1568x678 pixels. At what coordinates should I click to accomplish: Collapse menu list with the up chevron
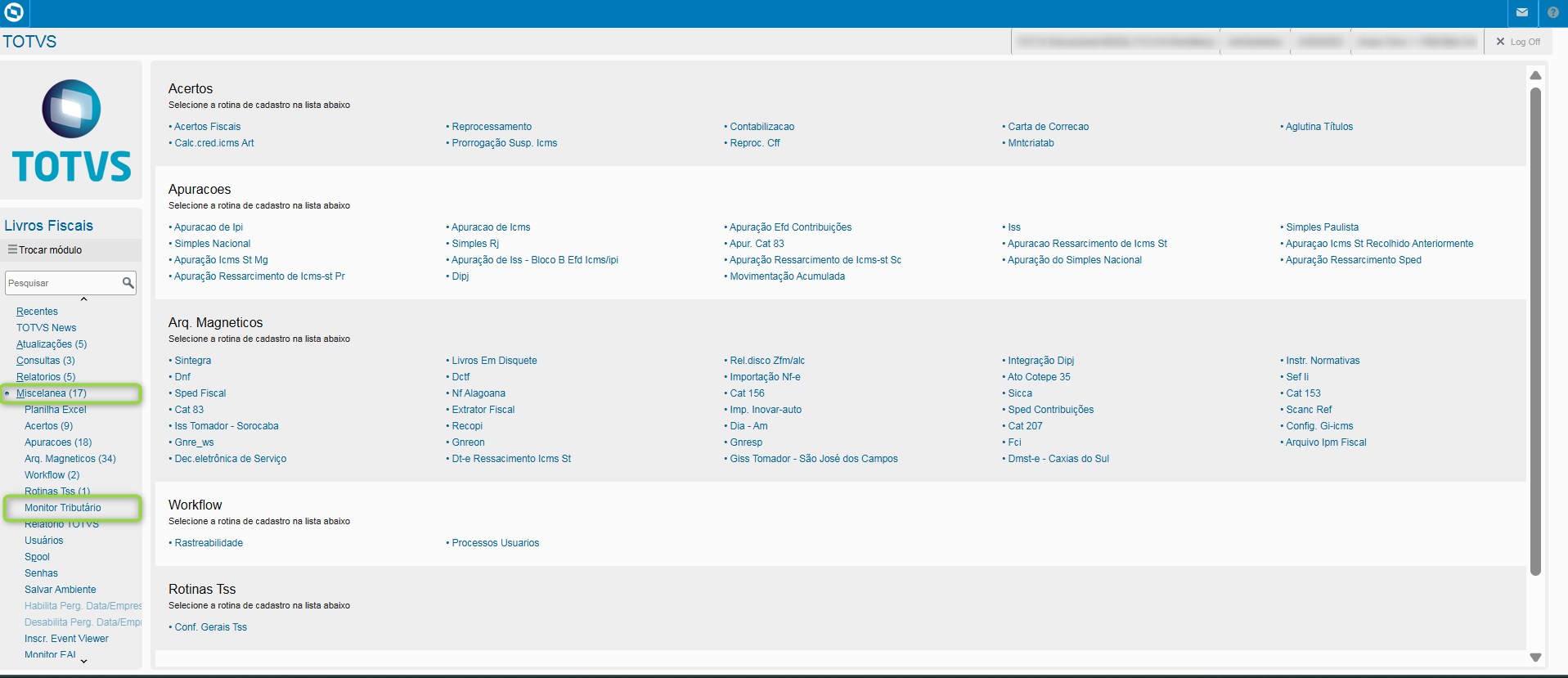click(x=83, y=299)
